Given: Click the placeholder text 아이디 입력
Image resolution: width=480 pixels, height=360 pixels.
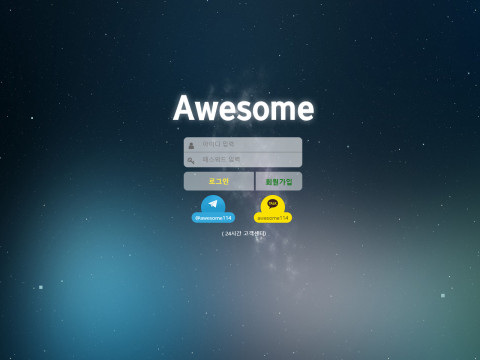Looking at the screenshot, I should click(x=218, y=144).
